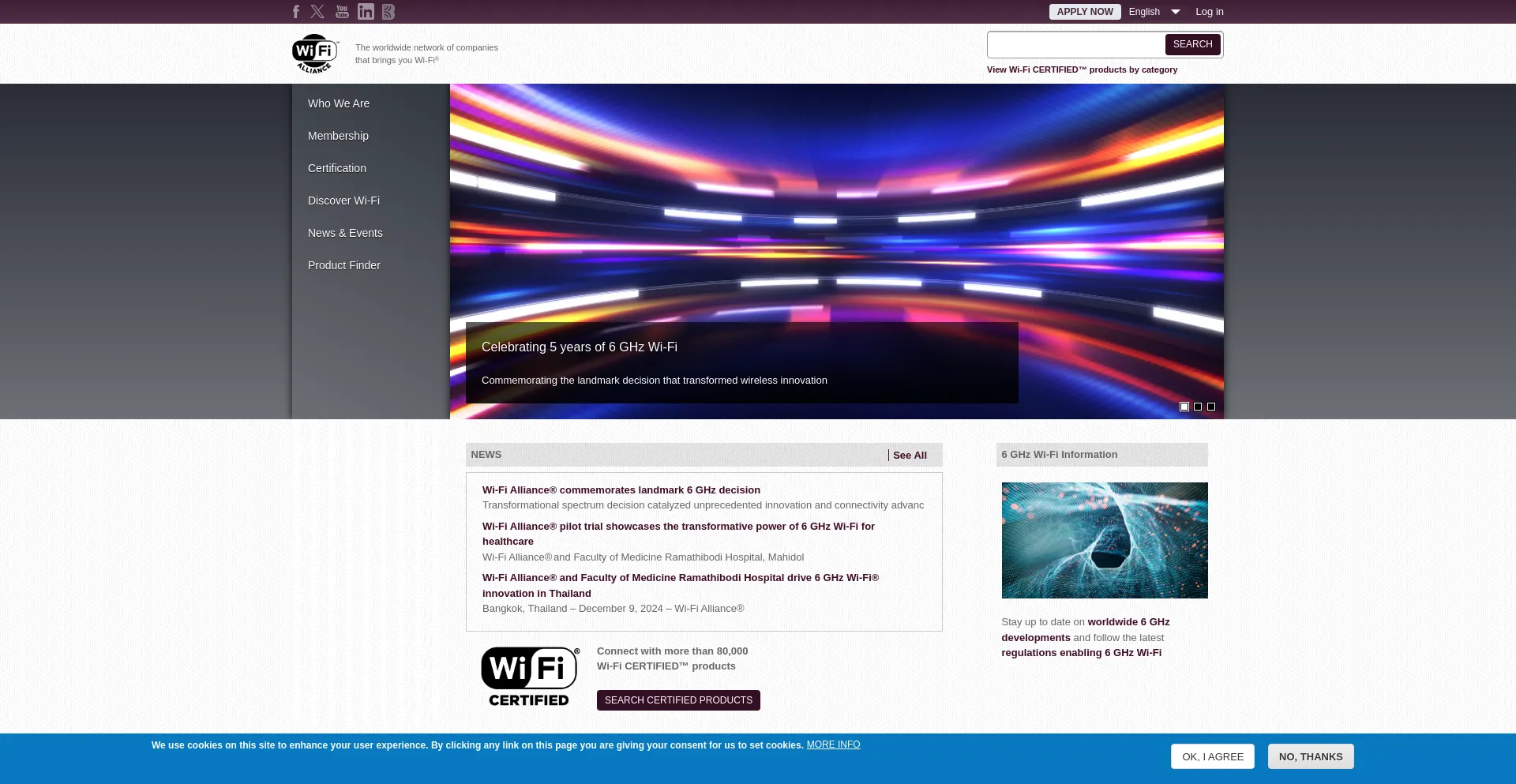This screenshot has width=1516, height=784.
Task: Switch to the second carousel slide indicator
Action: click(x=1198, y=407)
